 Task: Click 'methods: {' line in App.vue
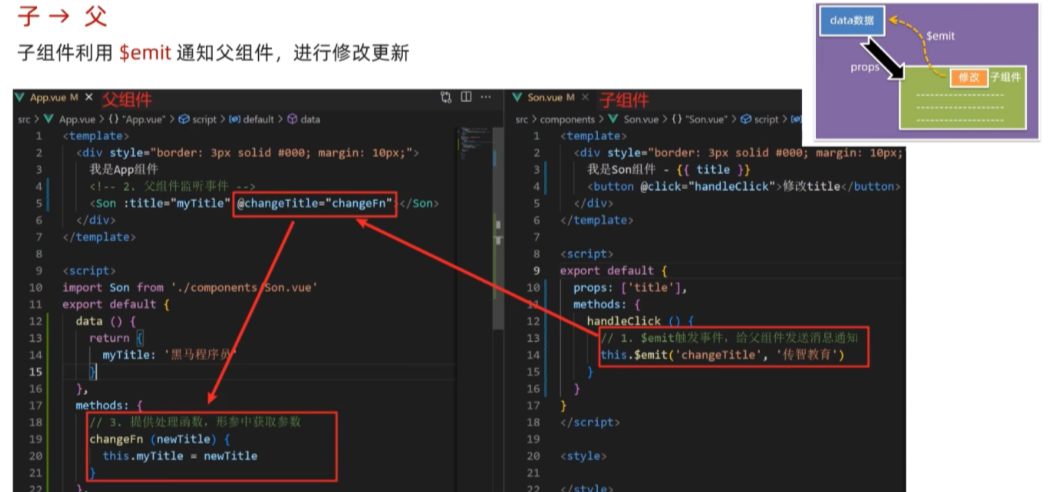109,405
